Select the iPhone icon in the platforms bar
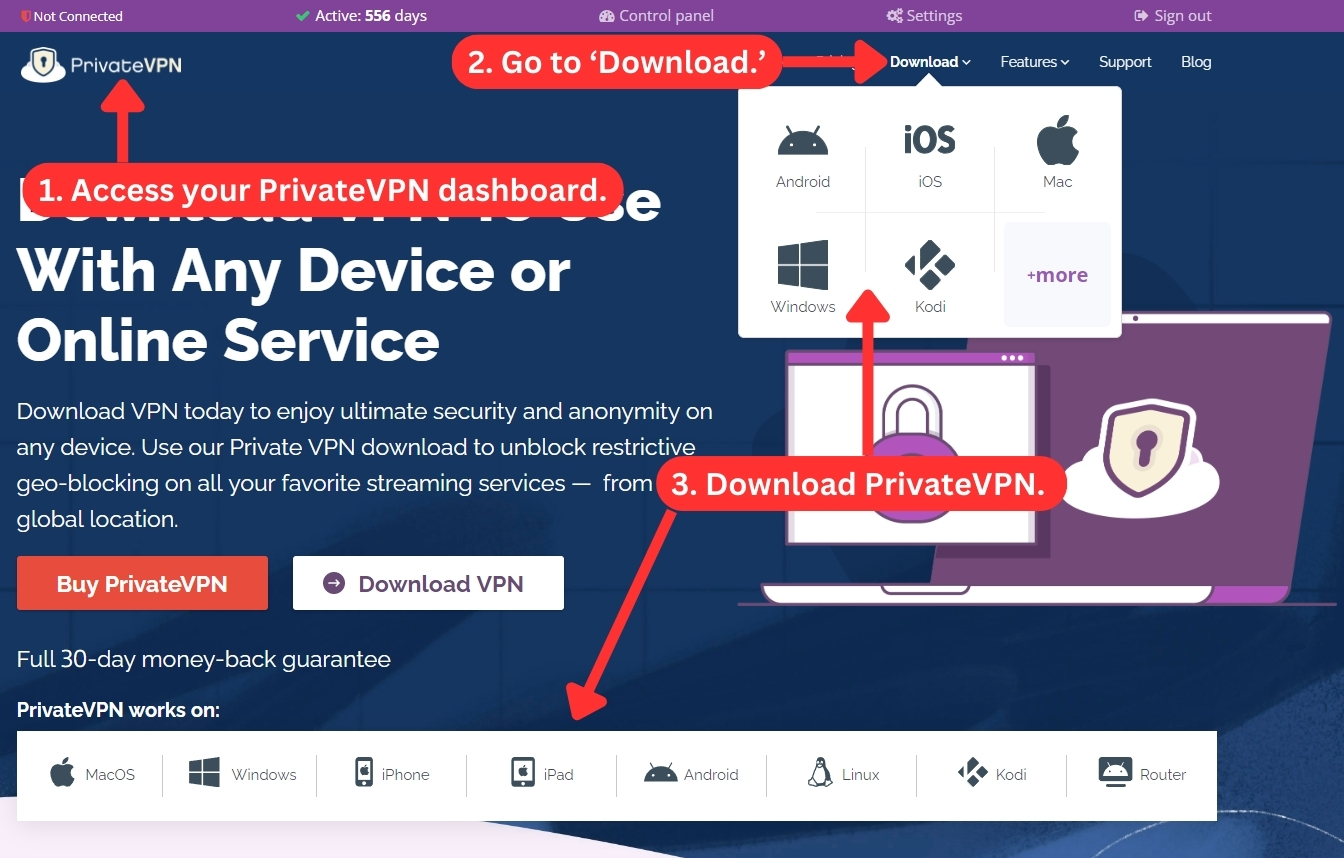1344x858 pixels. [x=364, y=773]
